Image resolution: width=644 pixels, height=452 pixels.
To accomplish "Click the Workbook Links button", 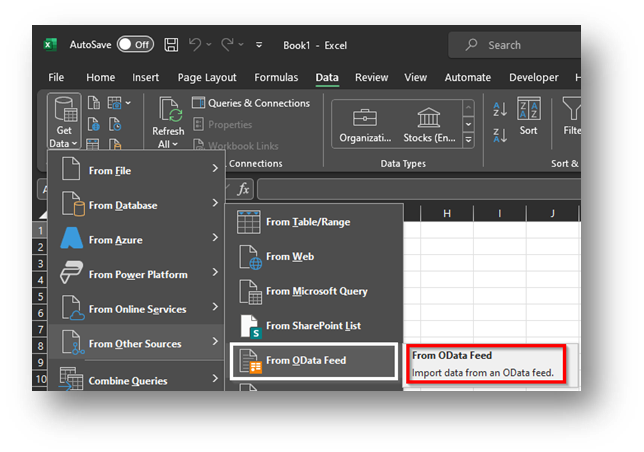I will [x=235, y=145].
